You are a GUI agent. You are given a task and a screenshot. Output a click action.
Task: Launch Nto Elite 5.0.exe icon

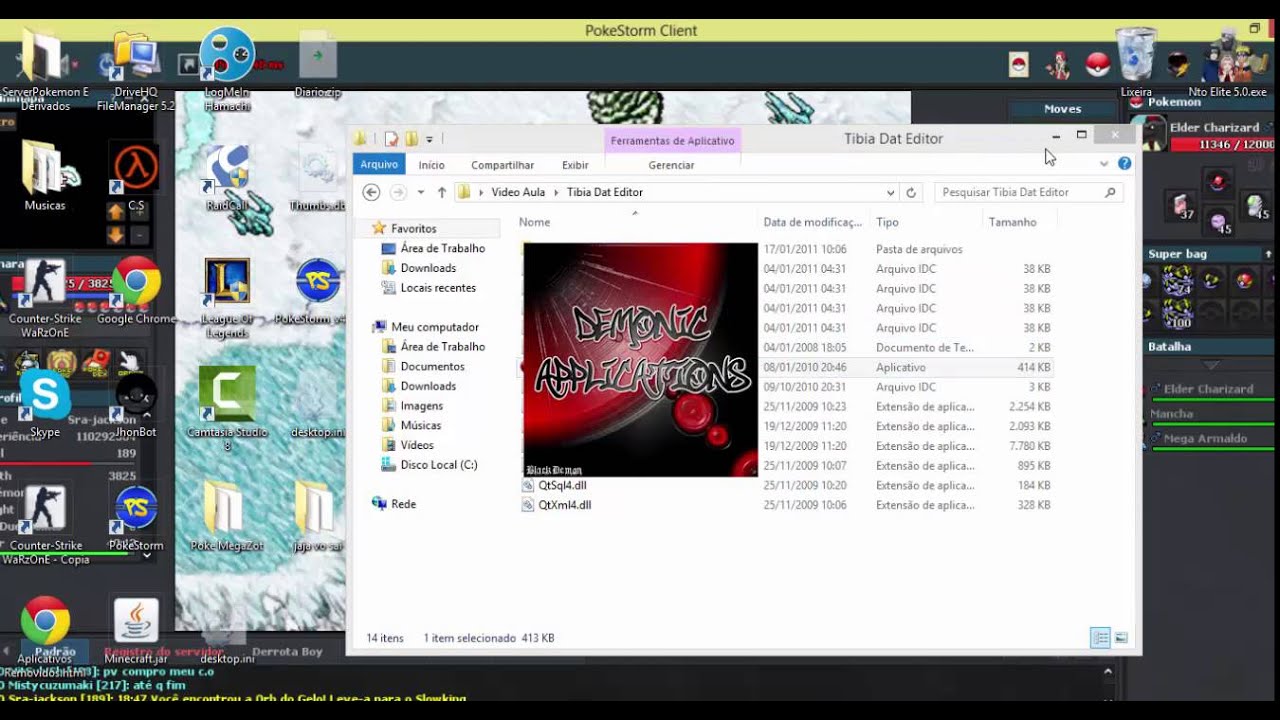1227,62
